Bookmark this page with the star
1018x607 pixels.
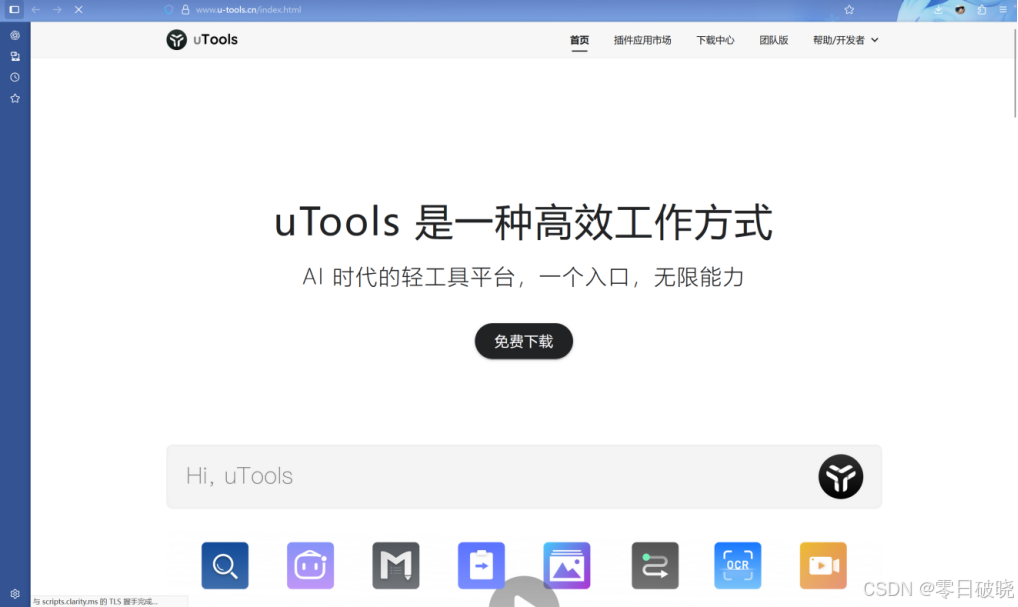tap(849, 10)
